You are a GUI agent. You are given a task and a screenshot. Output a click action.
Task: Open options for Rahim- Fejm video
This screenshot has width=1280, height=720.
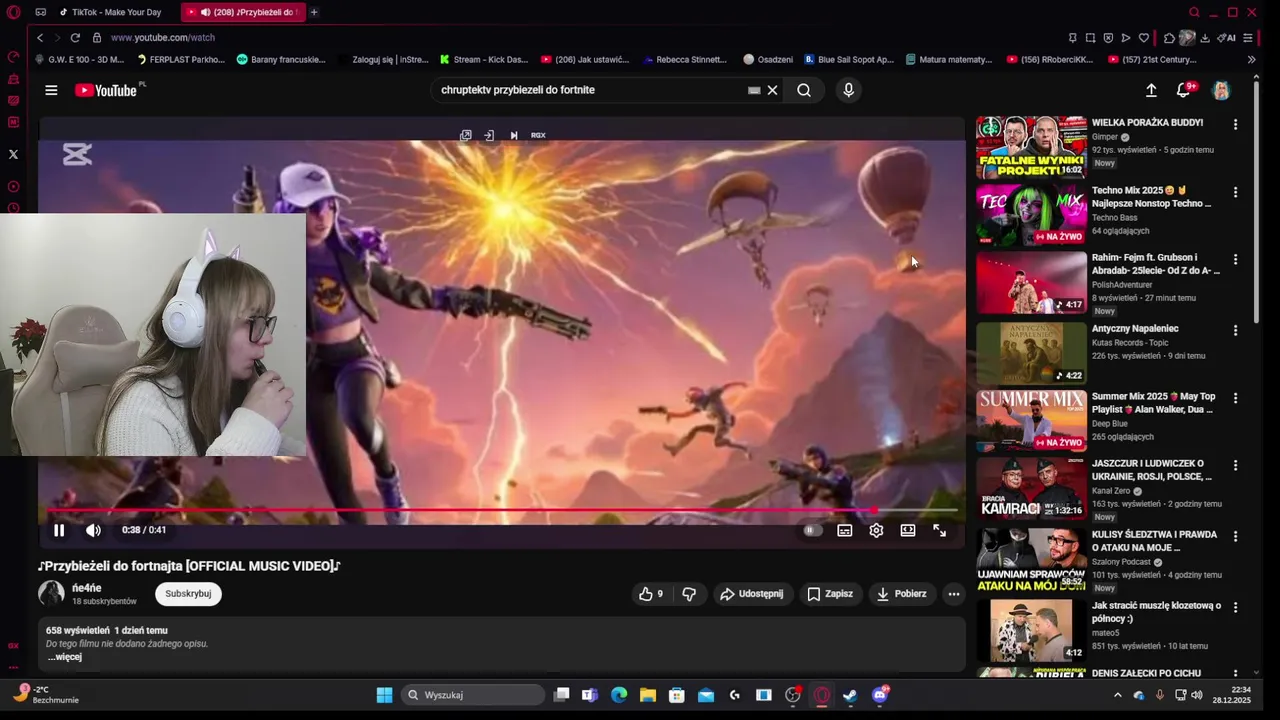coord(1235,260)
